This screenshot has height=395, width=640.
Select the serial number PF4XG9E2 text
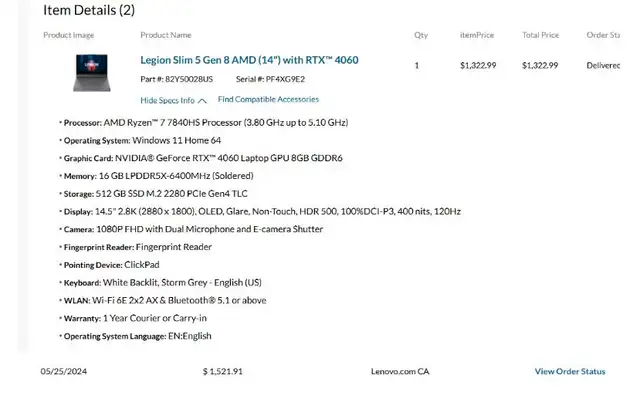[x=285, y=79]
